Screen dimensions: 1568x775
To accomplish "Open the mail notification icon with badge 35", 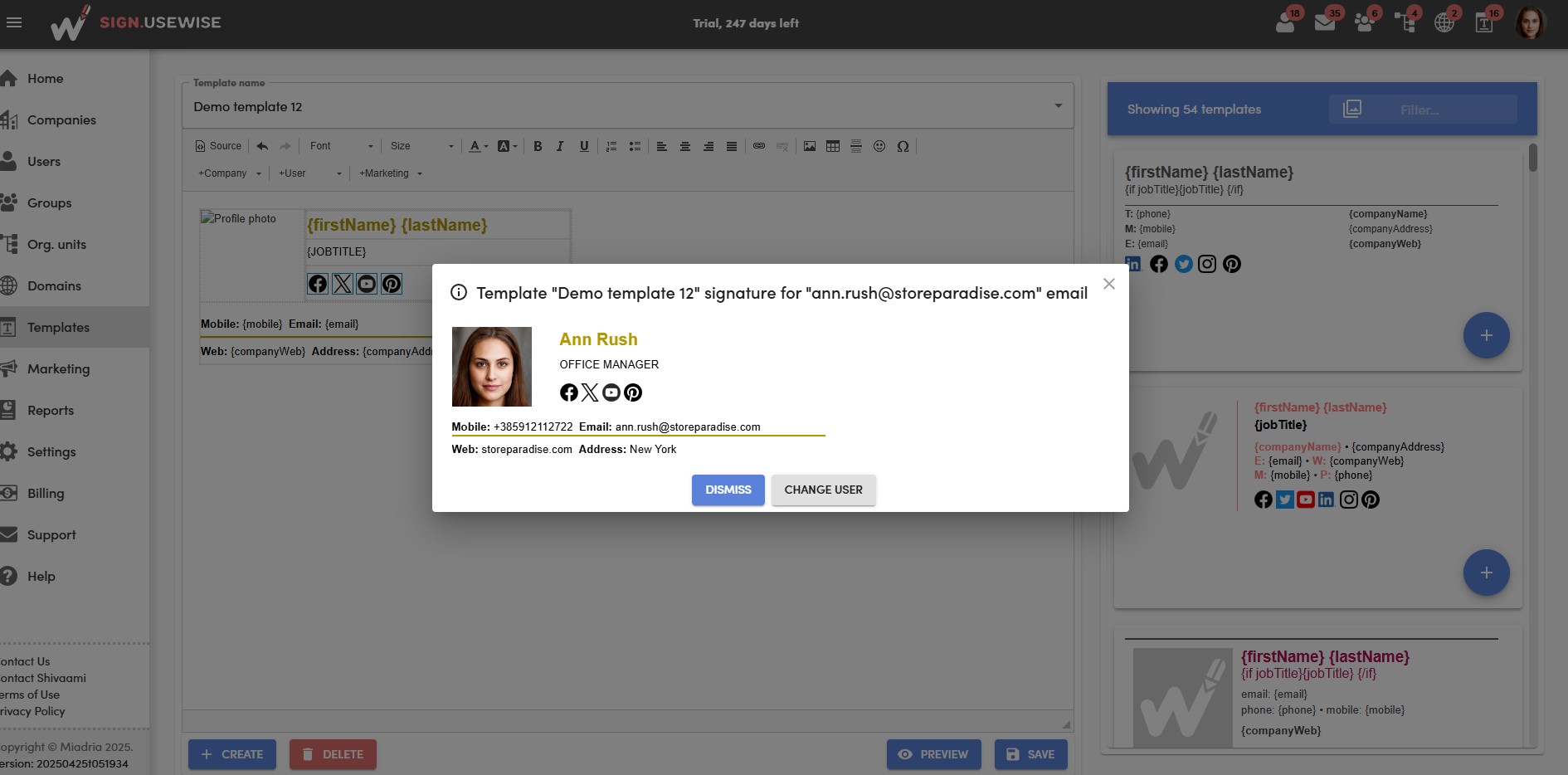I will (1325, 22).
